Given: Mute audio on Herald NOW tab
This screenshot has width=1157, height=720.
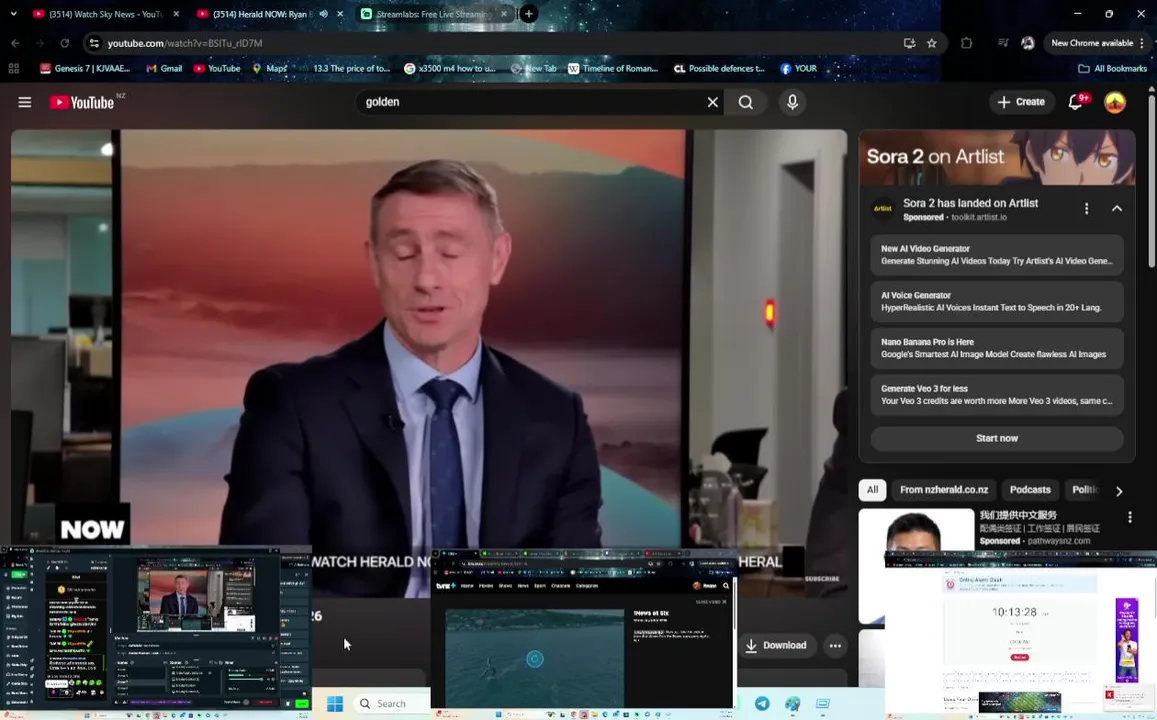Looking at the screenshot, I should [x=323, y=14].
